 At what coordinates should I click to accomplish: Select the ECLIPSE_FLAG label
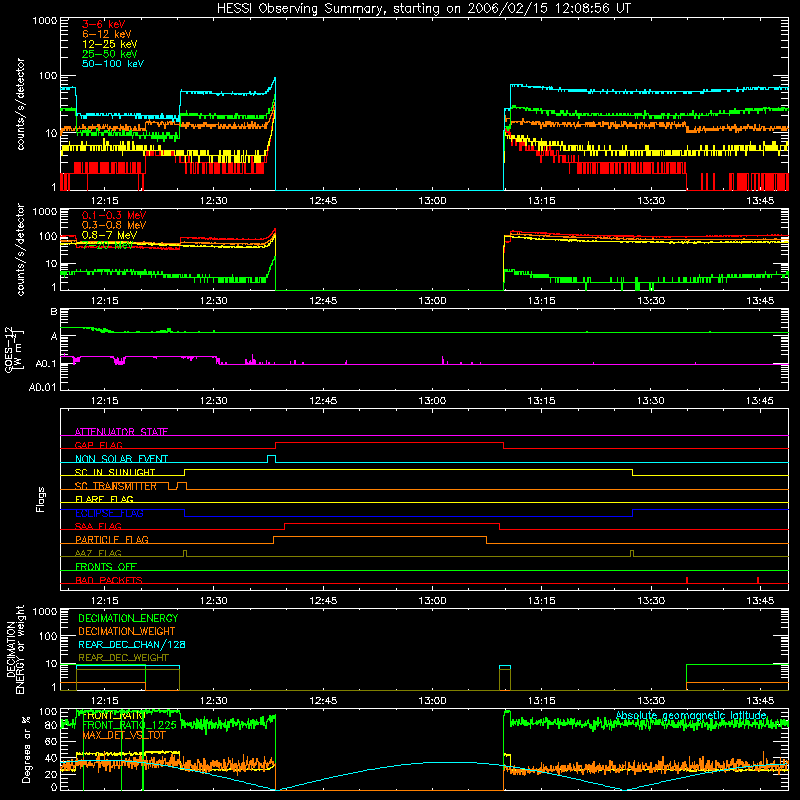click(109, 513)
